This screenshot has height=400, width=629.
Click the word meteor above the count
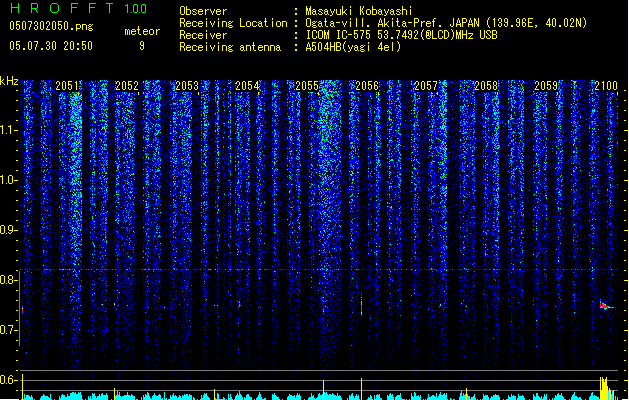pyautogui.click(x=142, y=31)
